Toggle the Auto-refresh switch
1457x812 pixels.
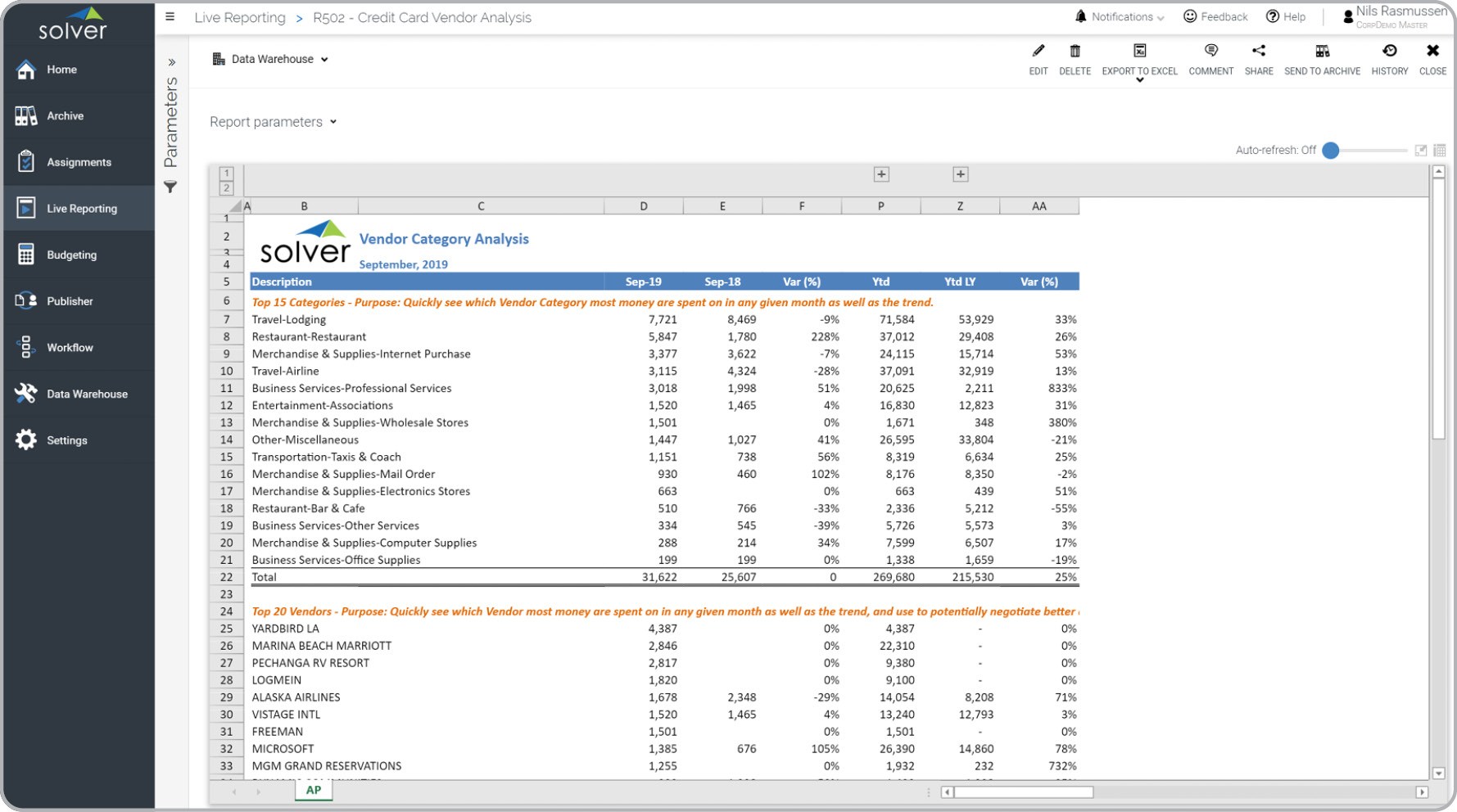pyautogui.click(x=1331, y=151)
